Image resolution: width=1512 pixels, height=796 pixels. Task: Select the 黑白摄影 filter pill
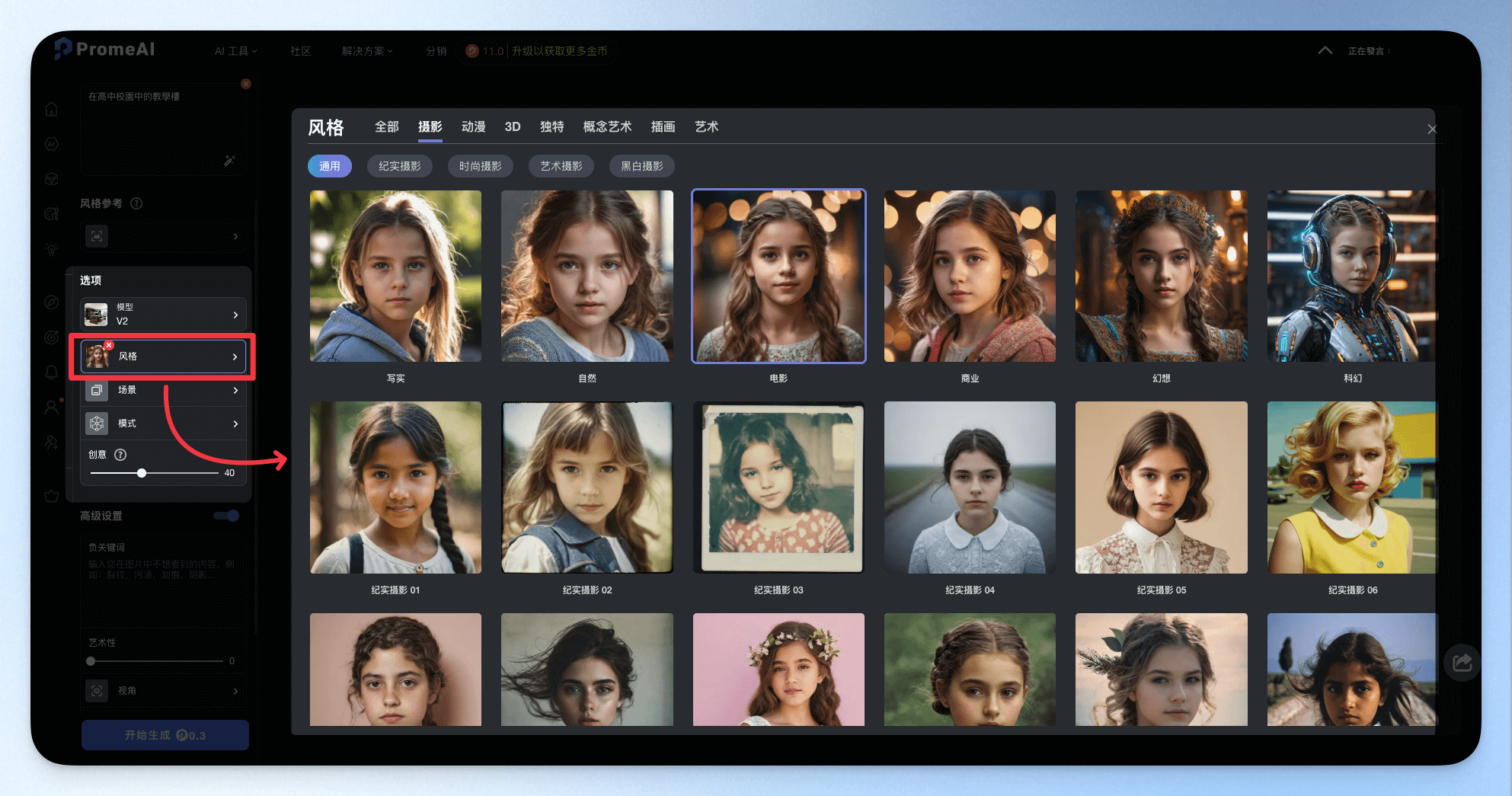642,166
